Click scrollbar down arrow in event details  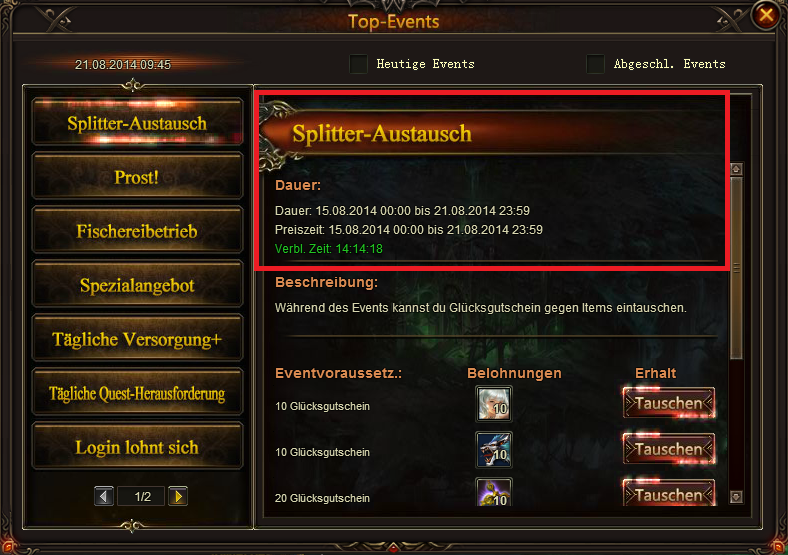click(736, 497)
